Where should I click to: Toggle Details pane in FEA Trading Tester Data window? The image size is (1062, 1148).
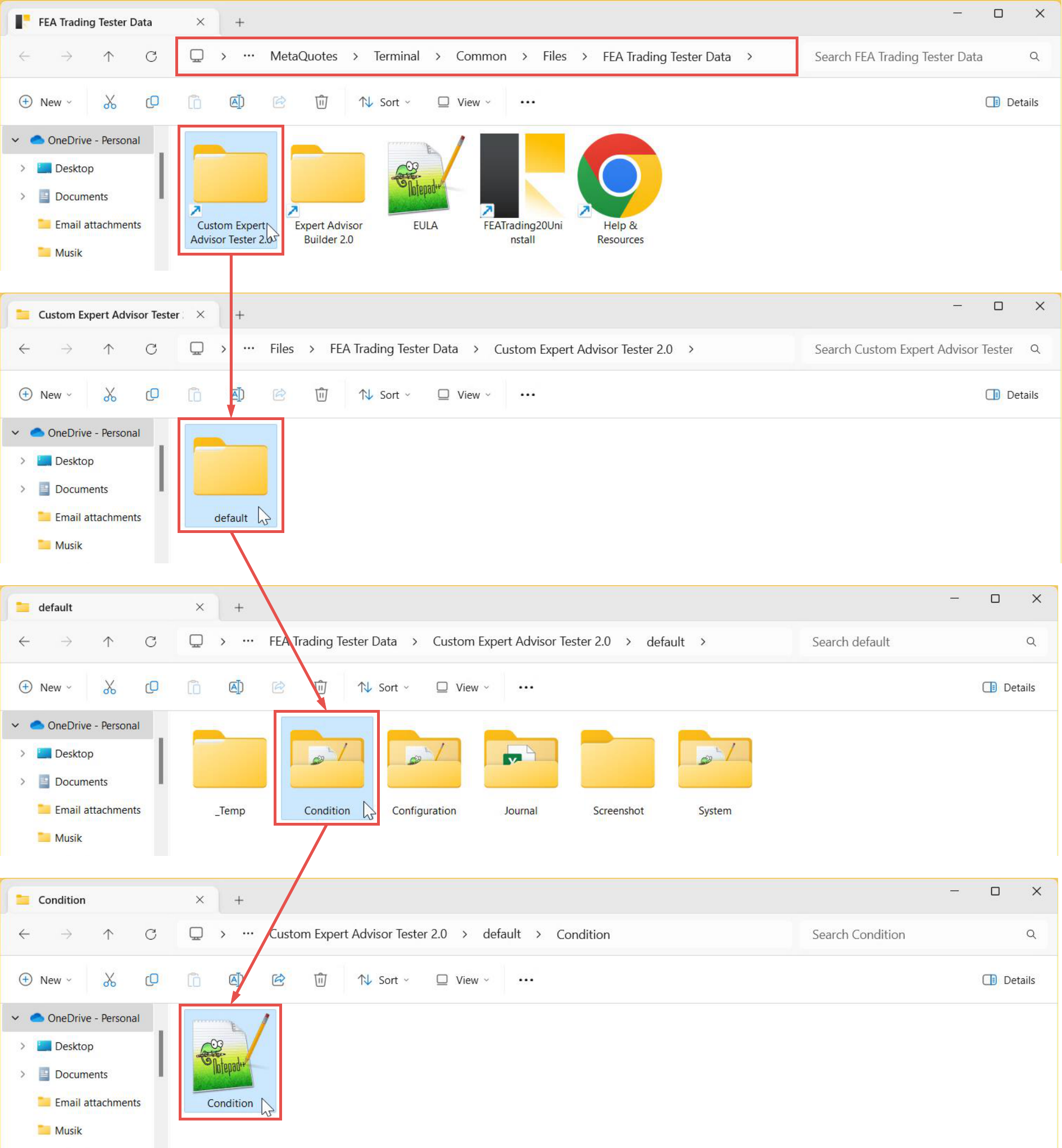(x=1011, y=102)
